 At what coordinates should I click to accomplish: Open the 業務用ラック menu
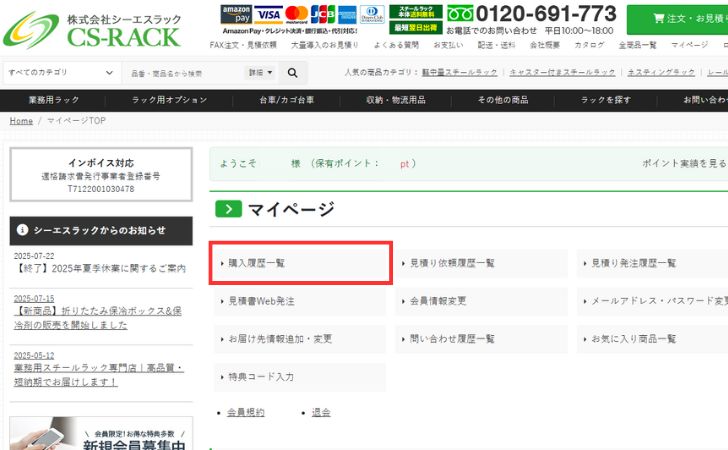point(54,100)
